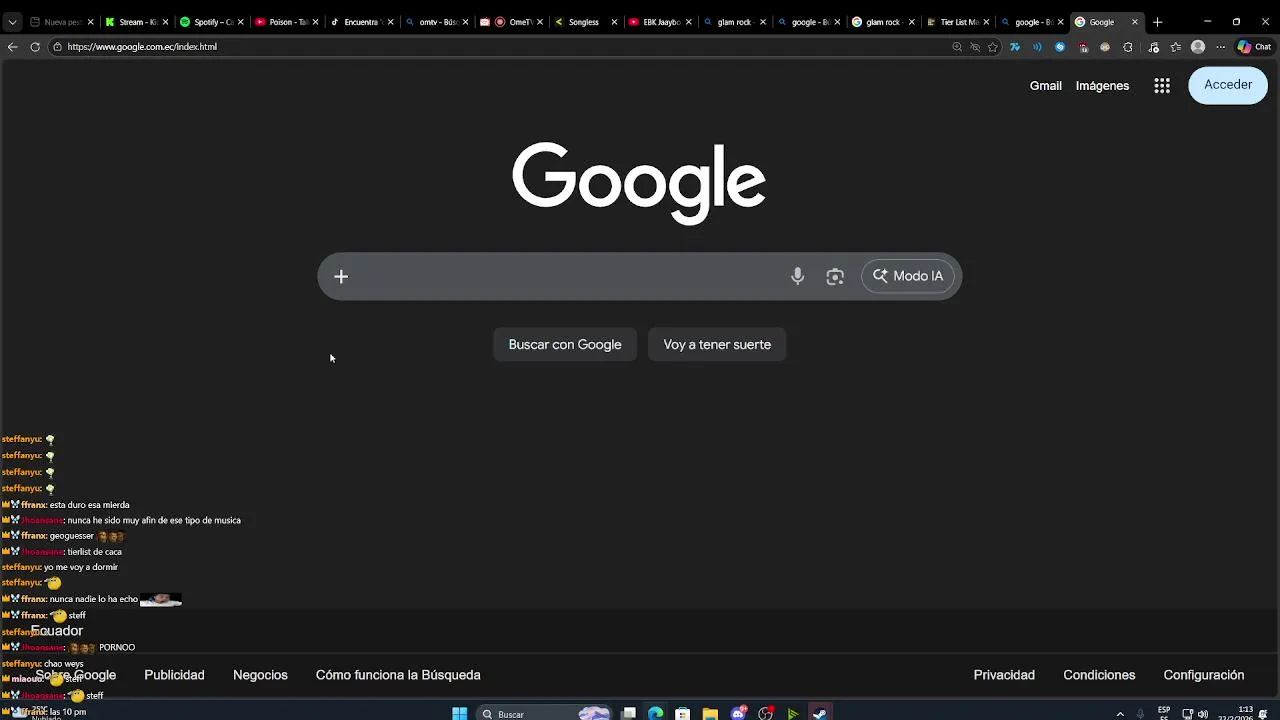The height and width of the screenshot is (720, 1280).
Task: Open the Privacidad footer link
Action: point(1004,675)
